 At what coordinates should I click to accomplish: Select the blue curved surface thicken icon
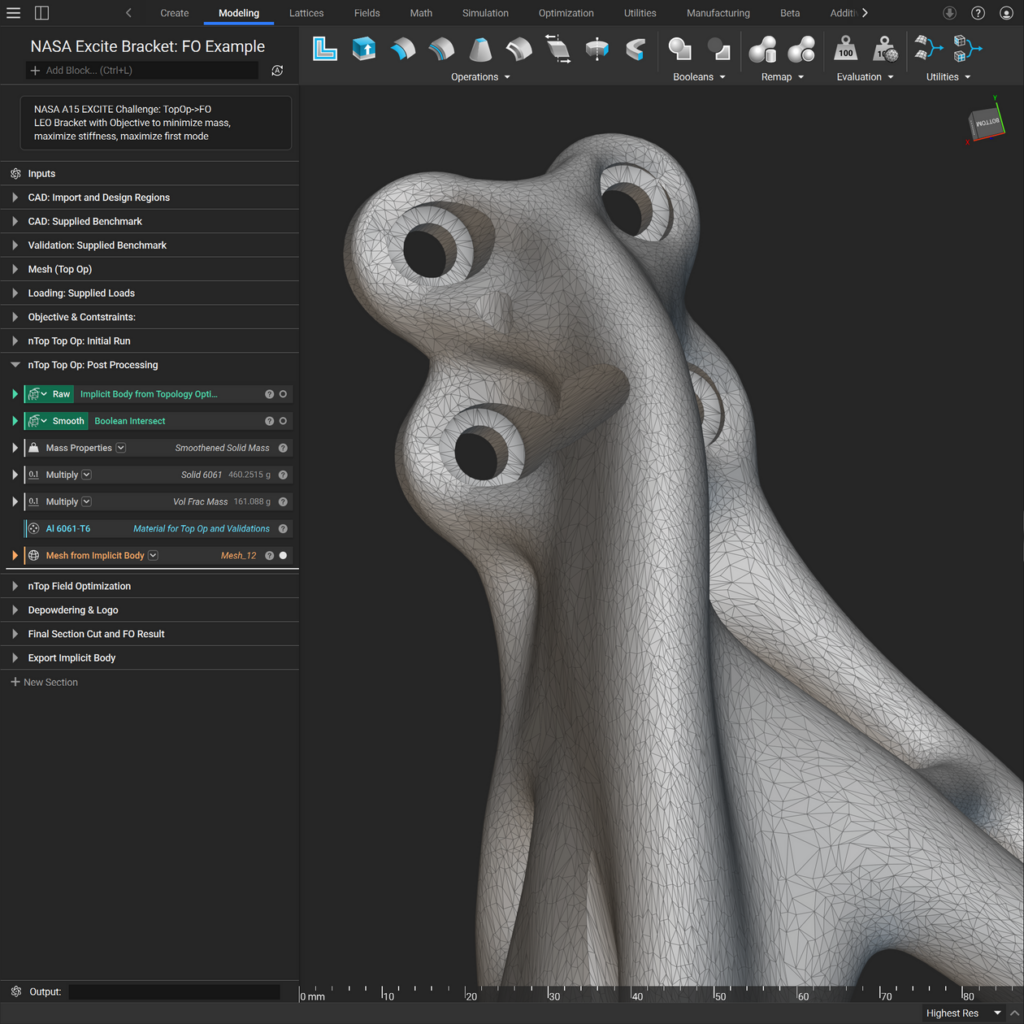pyautogui.click(x=402, y=49)
